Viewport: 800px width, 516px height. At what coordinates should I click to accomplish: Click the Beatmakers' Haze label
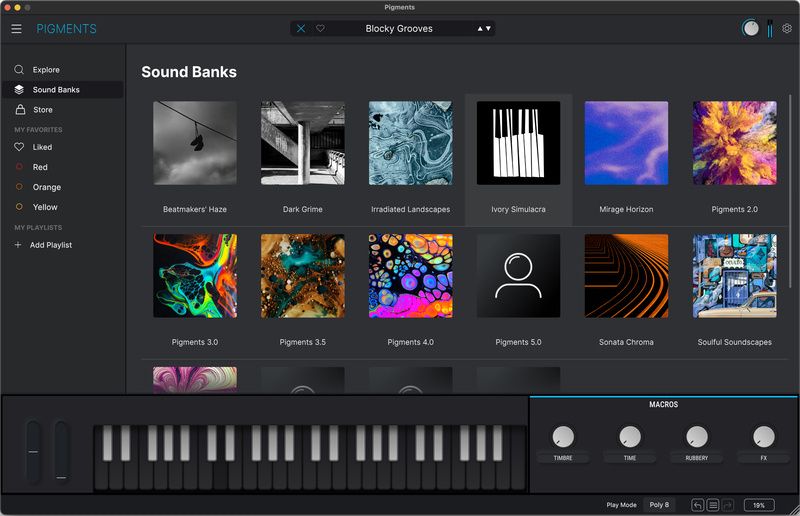click(195, 209)
